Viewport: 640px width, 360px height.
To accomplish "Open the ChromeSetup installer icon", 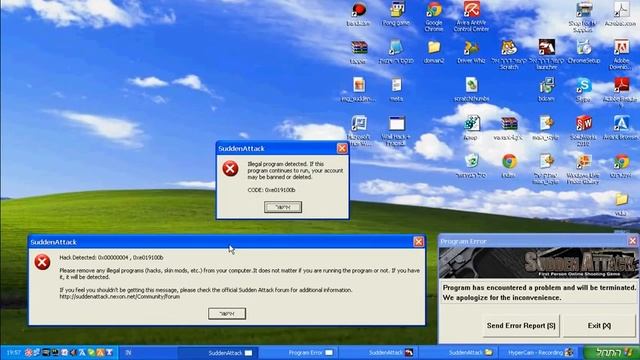I will (584, 52).
